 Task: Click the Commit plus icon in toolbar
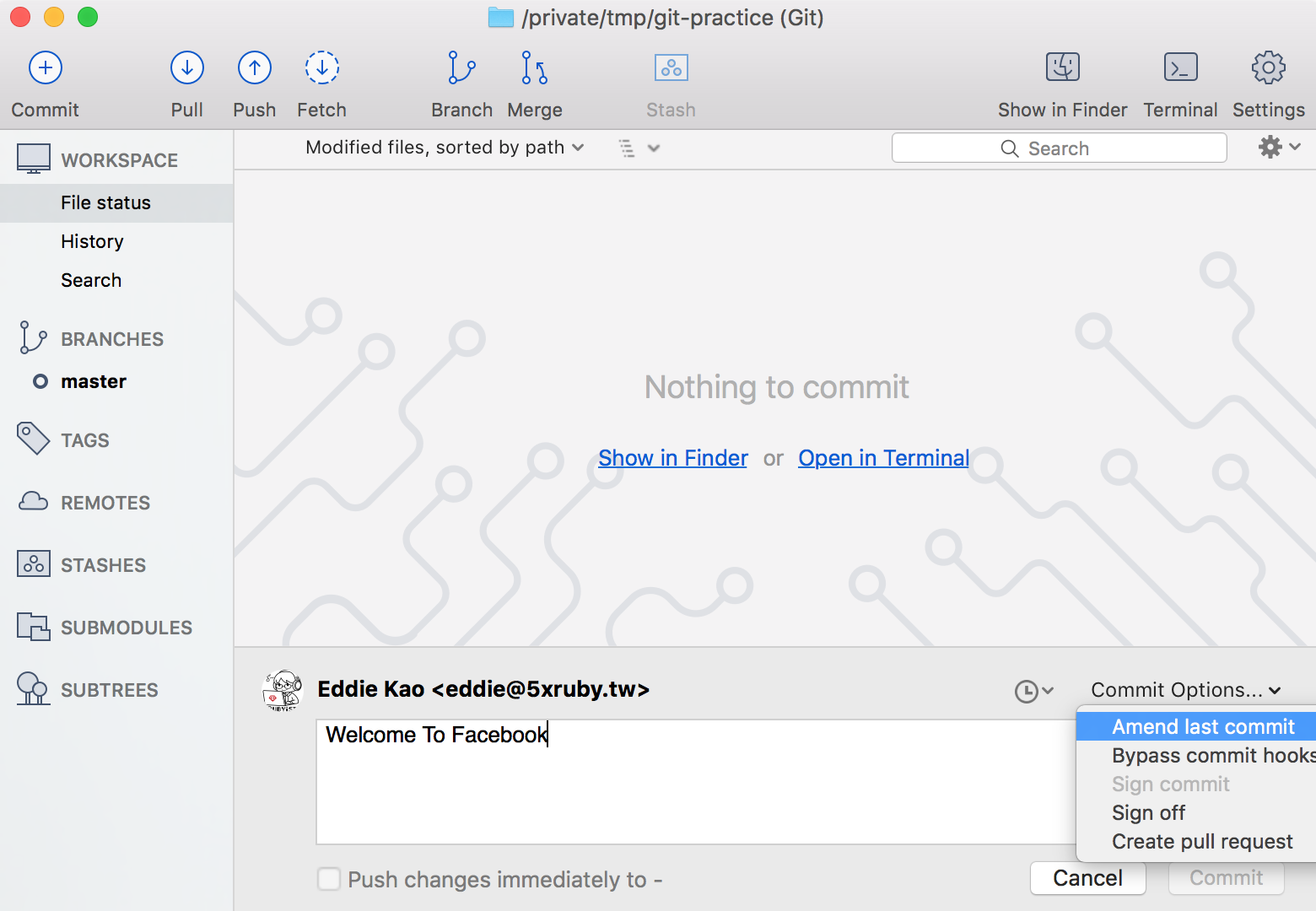point(46,68)
